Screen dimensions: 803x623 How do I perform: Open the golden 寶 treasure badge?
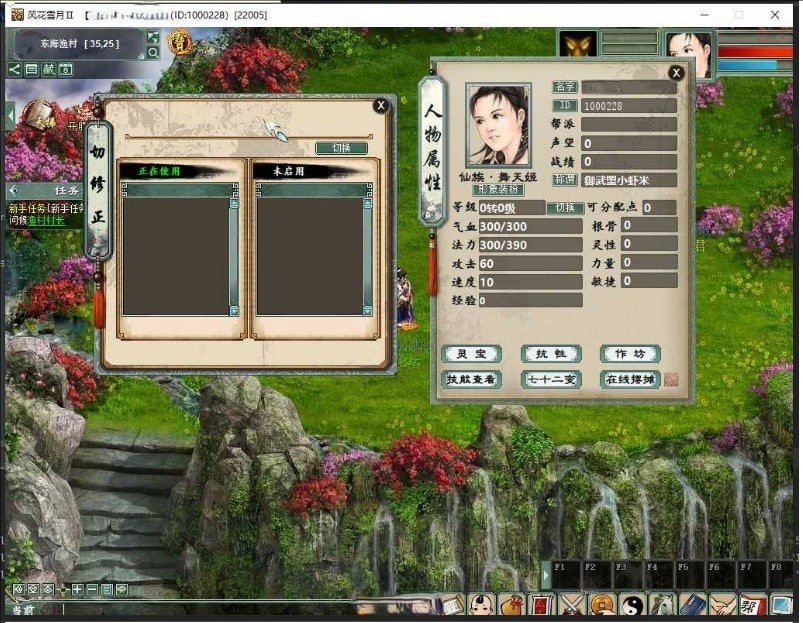tap(179, 41)
